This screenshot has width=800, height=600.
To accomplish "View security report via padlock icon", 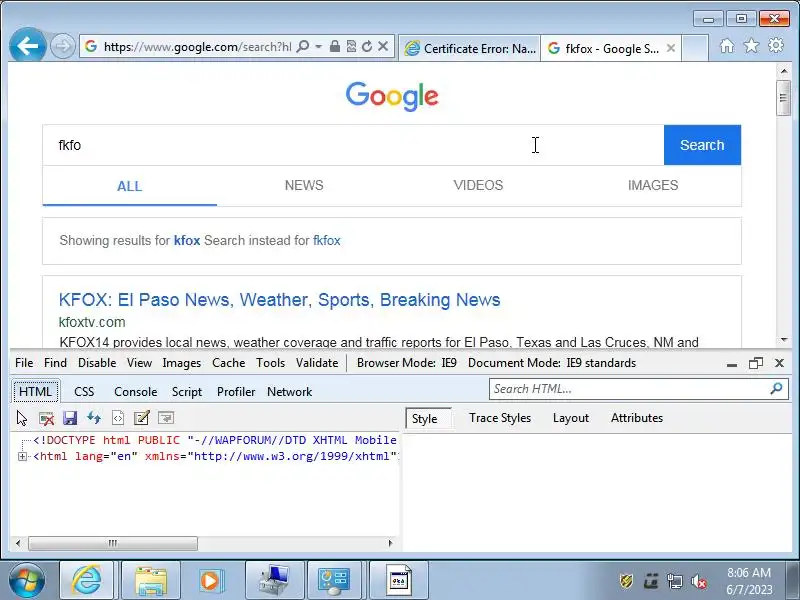I will pyautogui.click(x=335, y=46).
